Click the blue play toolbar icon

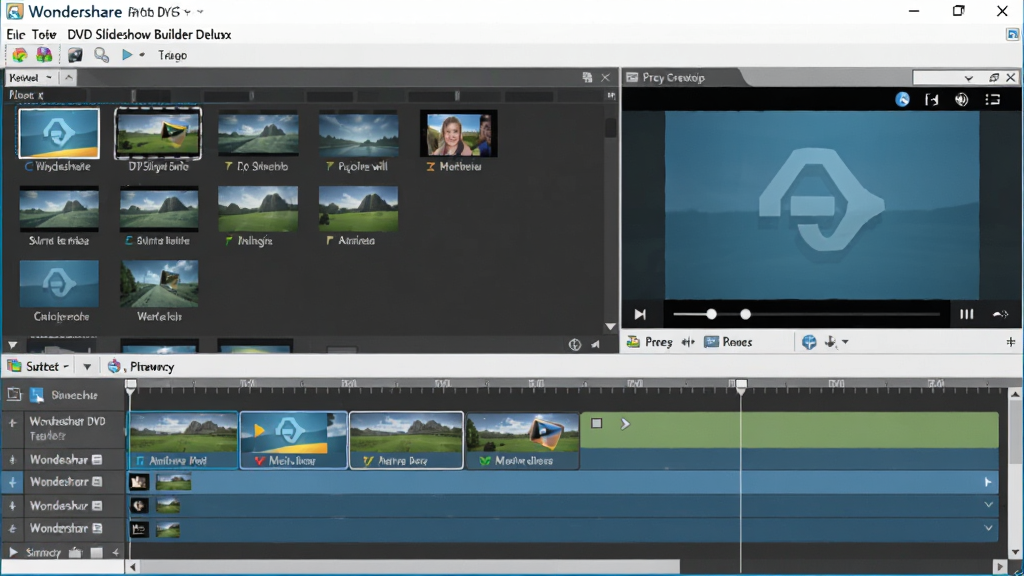click(127, 56)
